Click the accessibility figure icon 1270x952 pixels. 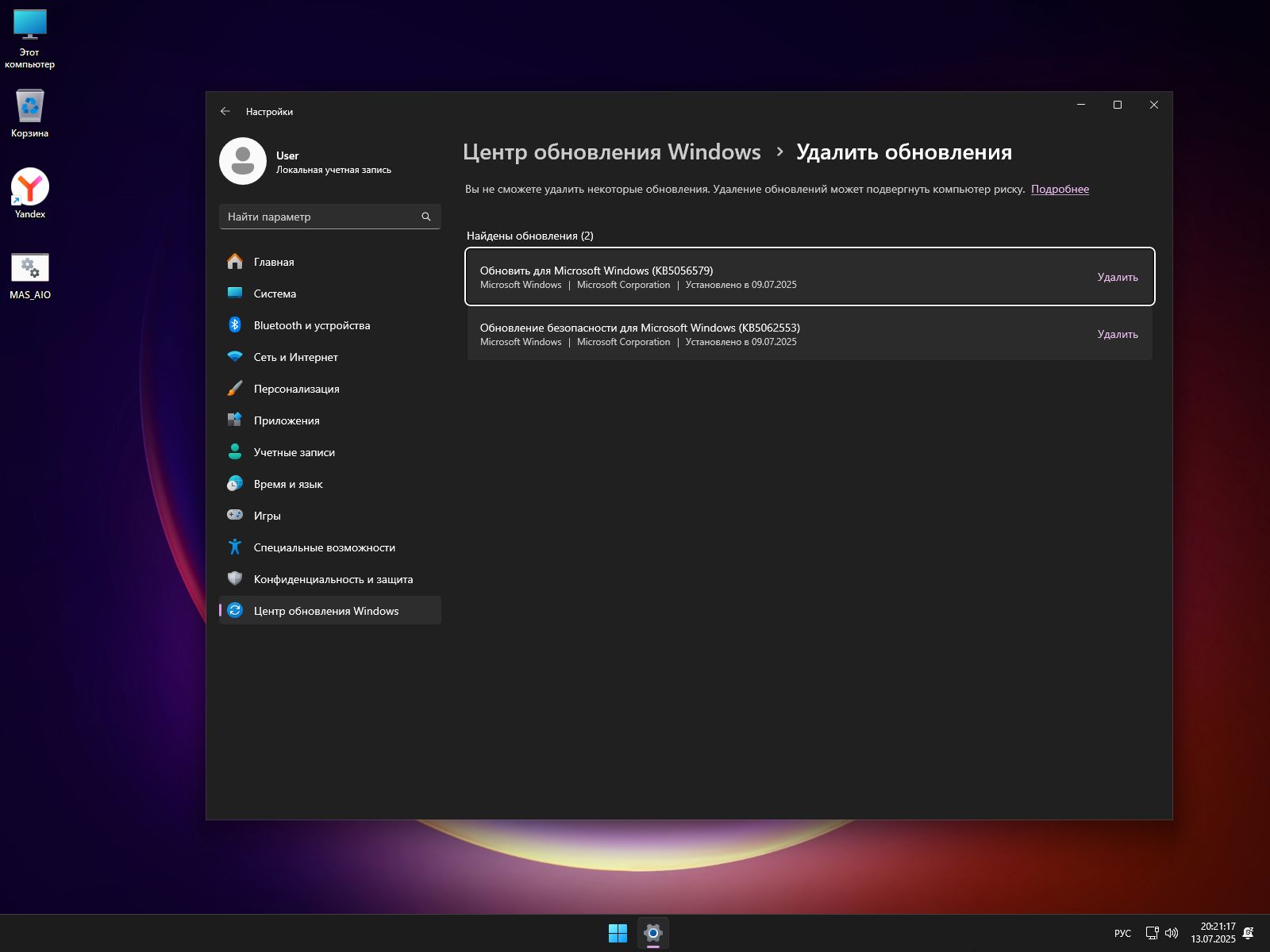tap(235, 547)
